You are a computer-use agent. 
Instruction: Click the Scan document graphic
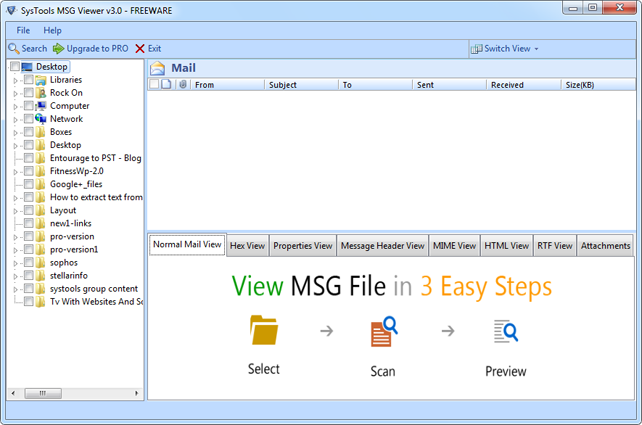(x=384, y=331)
